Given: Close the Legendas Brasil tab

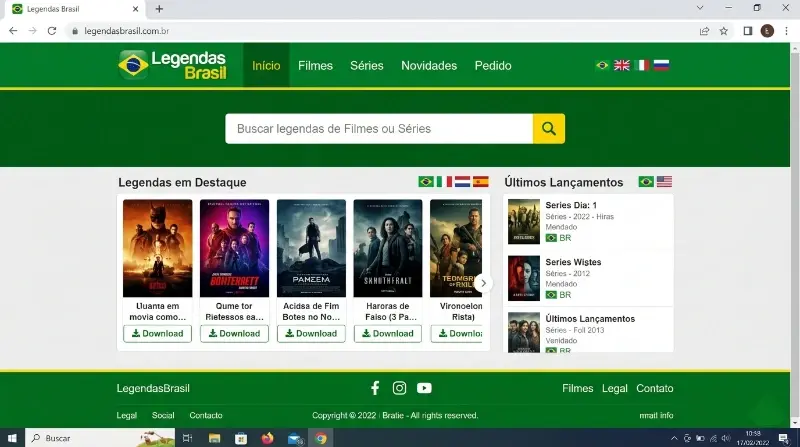Looking at the screenshot, I should 135,9.
